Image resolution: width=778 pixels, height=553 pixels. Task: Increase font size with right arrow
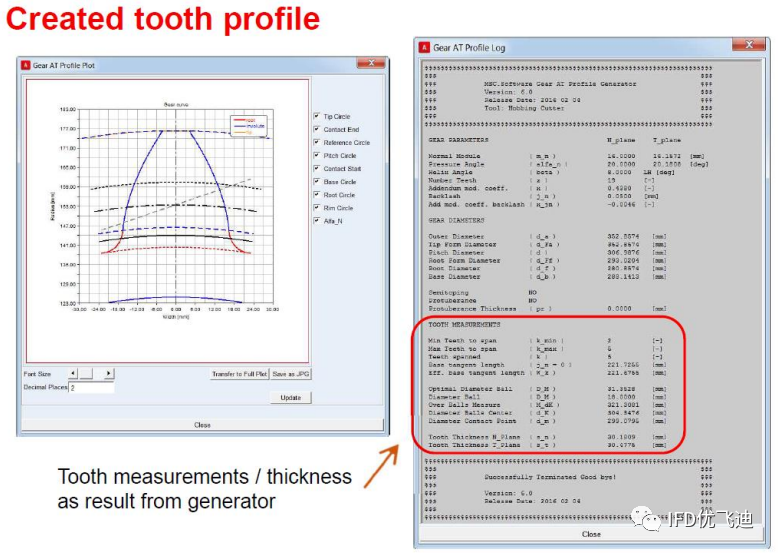pyautogui.click(x=109, y=373)
